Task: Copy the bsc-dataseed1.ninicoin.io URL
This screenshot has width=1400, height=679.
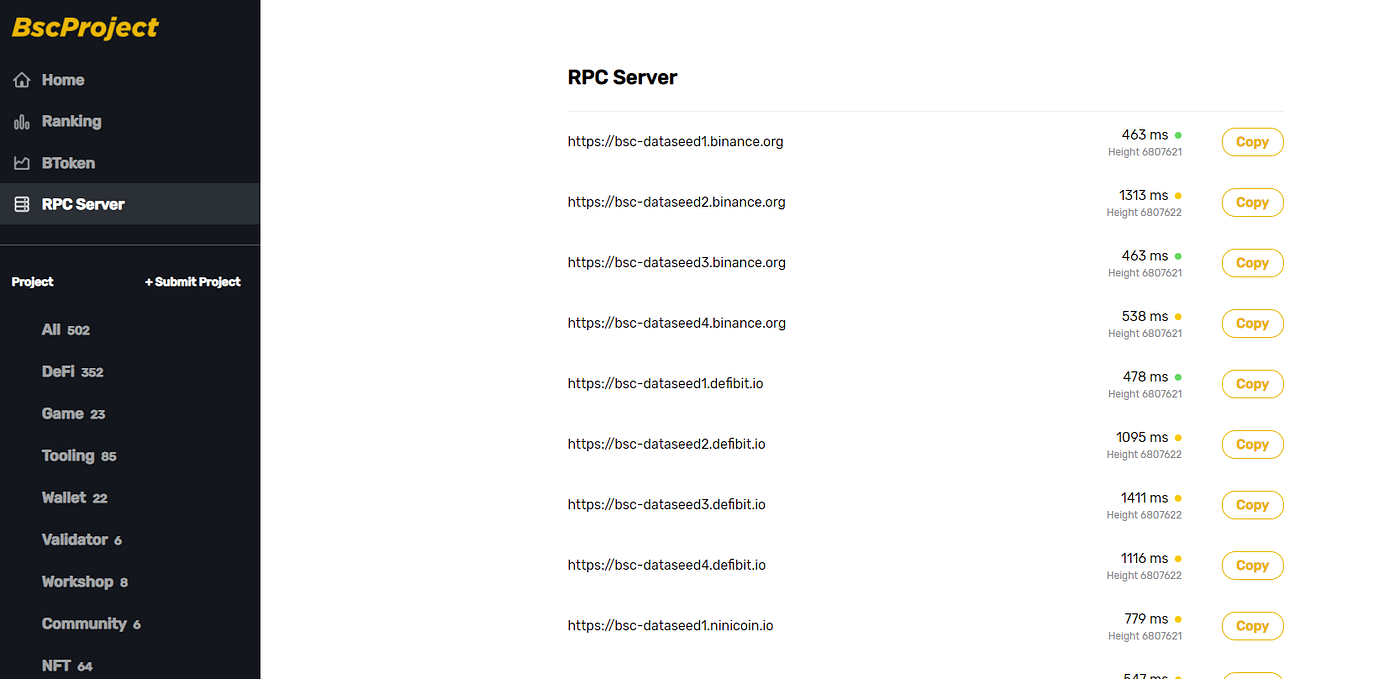Action: (x=1252, y=626)
